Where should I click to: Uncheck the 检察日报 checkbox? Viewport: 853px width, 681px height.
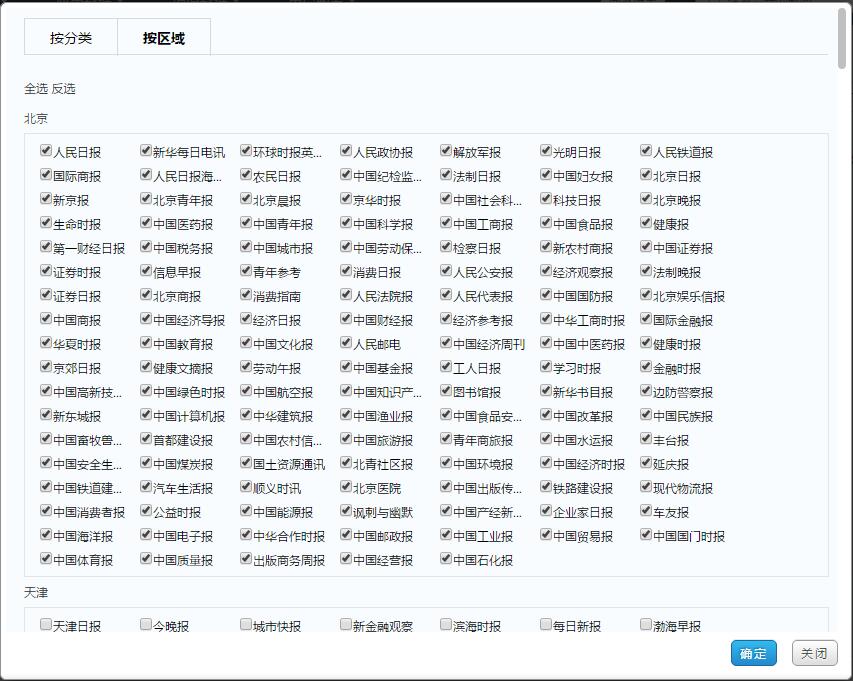[446, 246]
